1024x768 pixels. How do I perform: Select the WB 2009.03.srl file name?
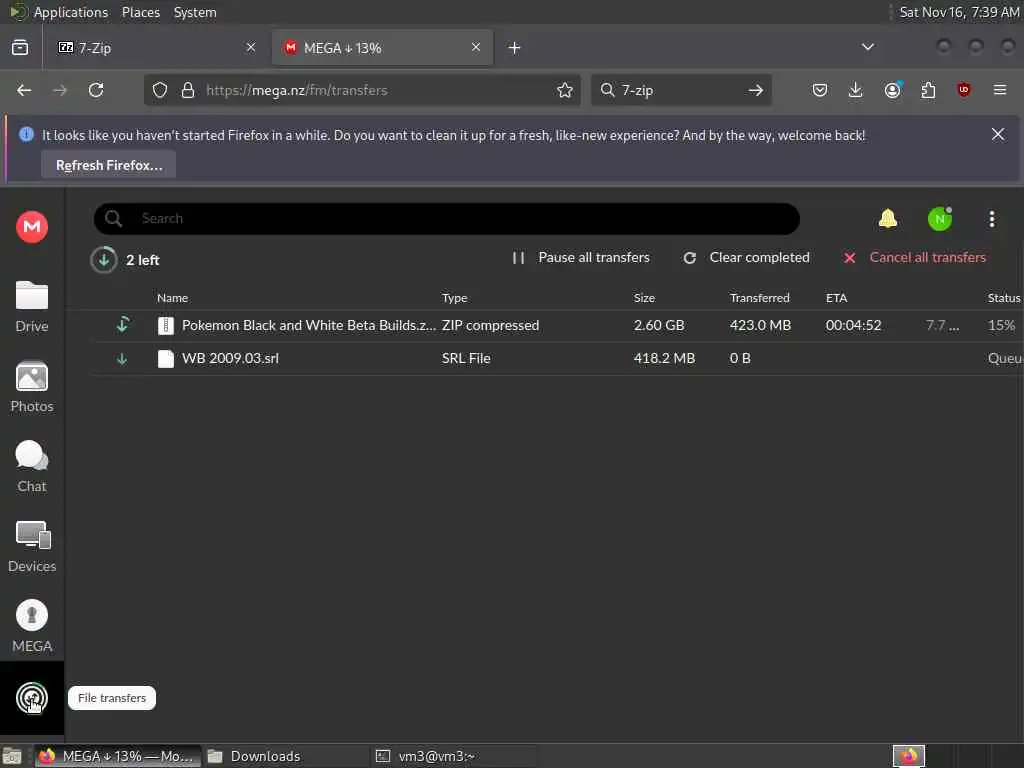pos(230,359)
